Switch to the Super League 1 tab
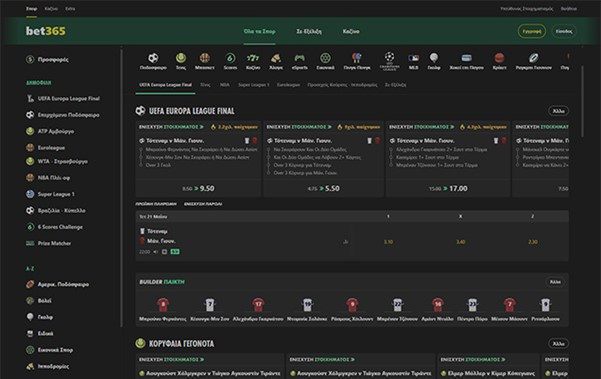This screenshot has width=601, height=379. click(254, 85)
